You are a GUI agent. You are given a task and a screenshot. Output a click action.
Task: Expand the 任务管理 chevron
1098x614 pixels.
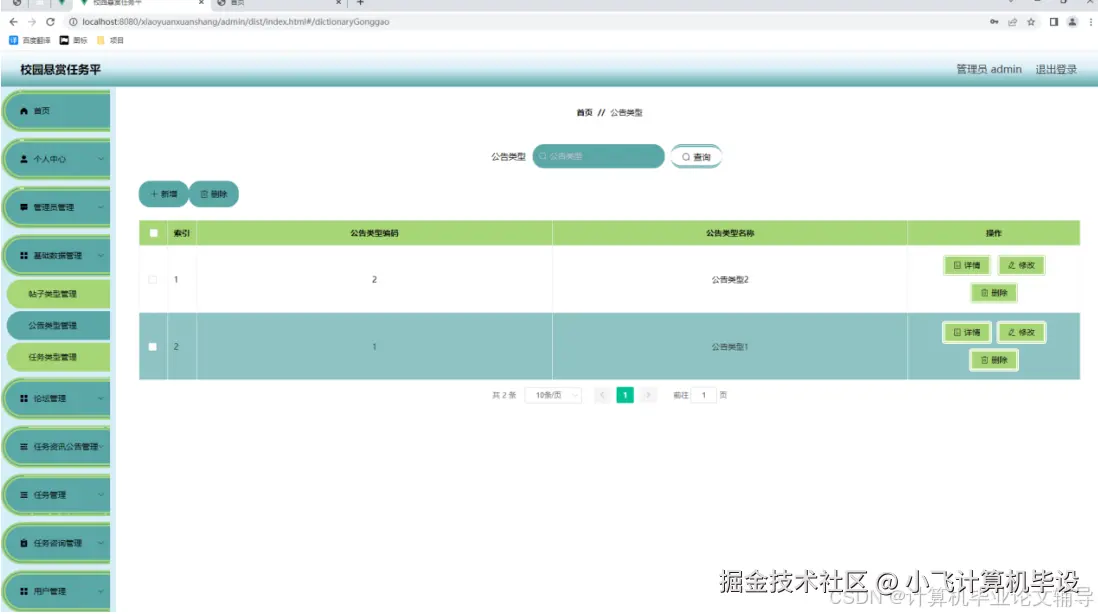[100, 495]
